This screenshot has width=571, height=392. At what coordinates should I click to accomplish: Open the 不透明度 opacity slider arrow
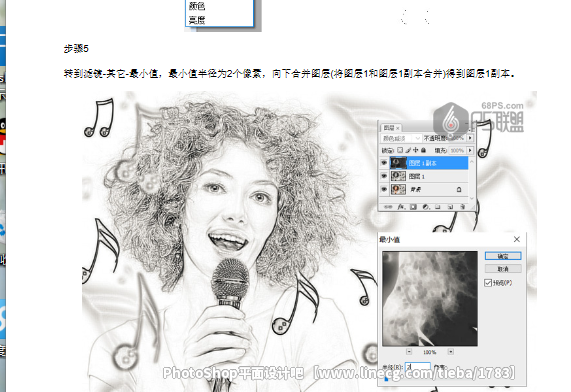(x=470, y=138)
